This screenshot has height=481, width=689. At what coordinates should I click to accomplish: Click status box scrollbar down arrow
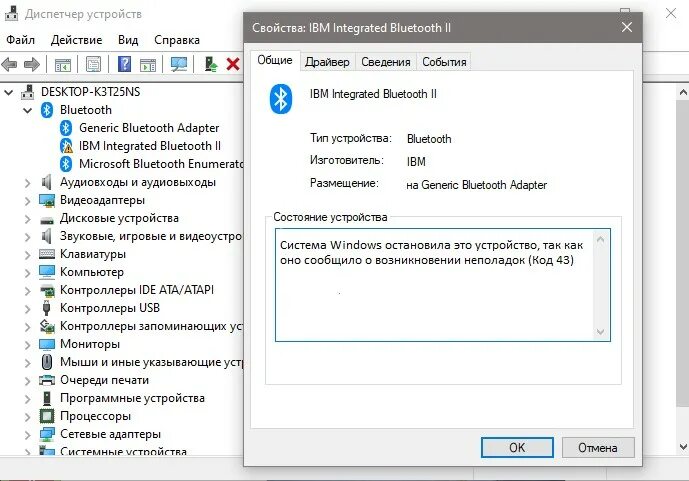pyautogui.click(x=601, y=332)
